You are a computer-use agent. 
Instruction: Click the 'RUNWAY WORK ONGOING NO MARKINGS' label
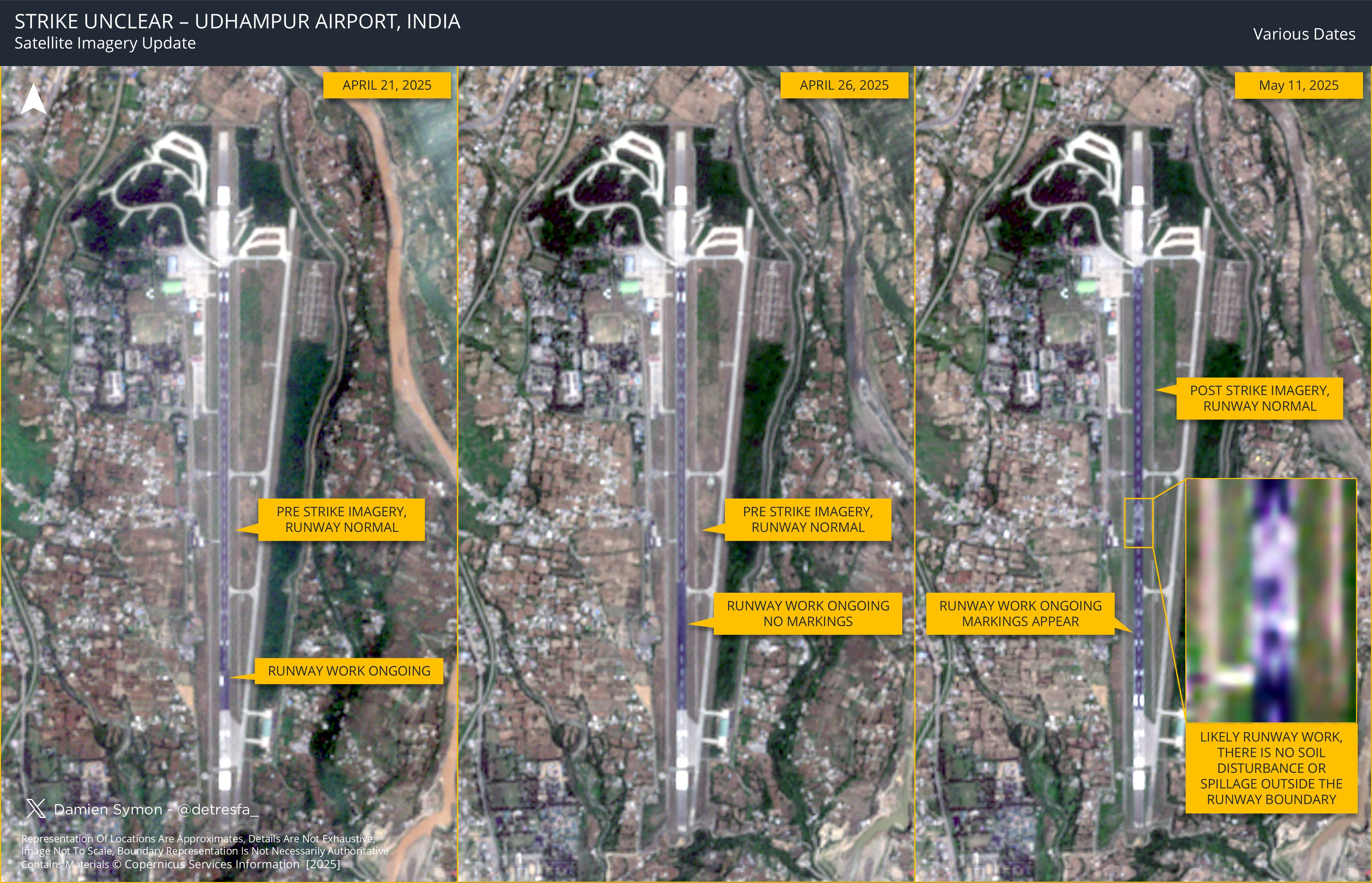pyautogui.click(x=808, y=614)
